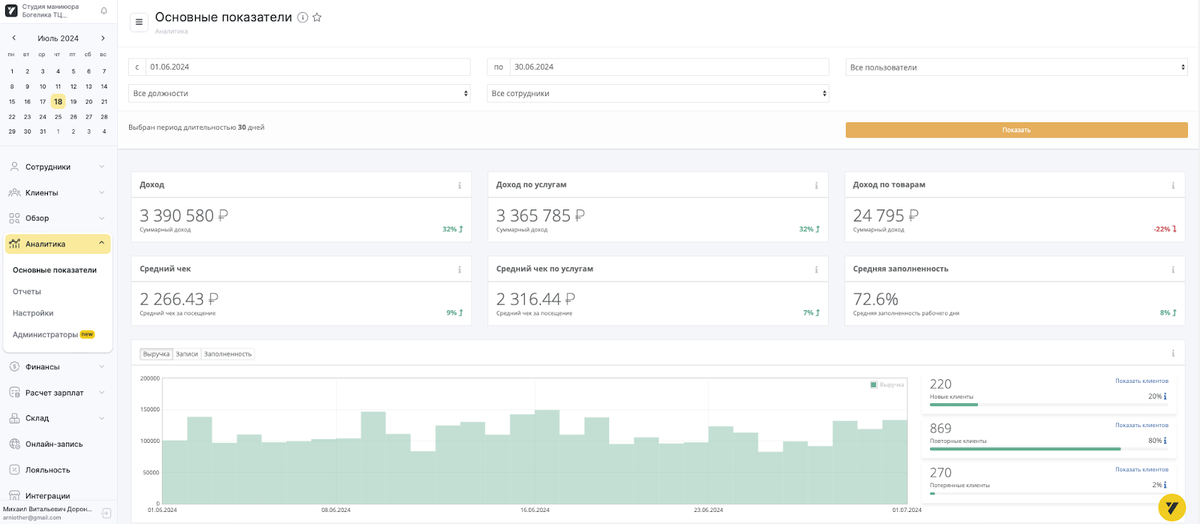Screen dimensions: 1200x524
Task: Open options menu on Средняя заполненность card
Action: (x=1172, y=269)
